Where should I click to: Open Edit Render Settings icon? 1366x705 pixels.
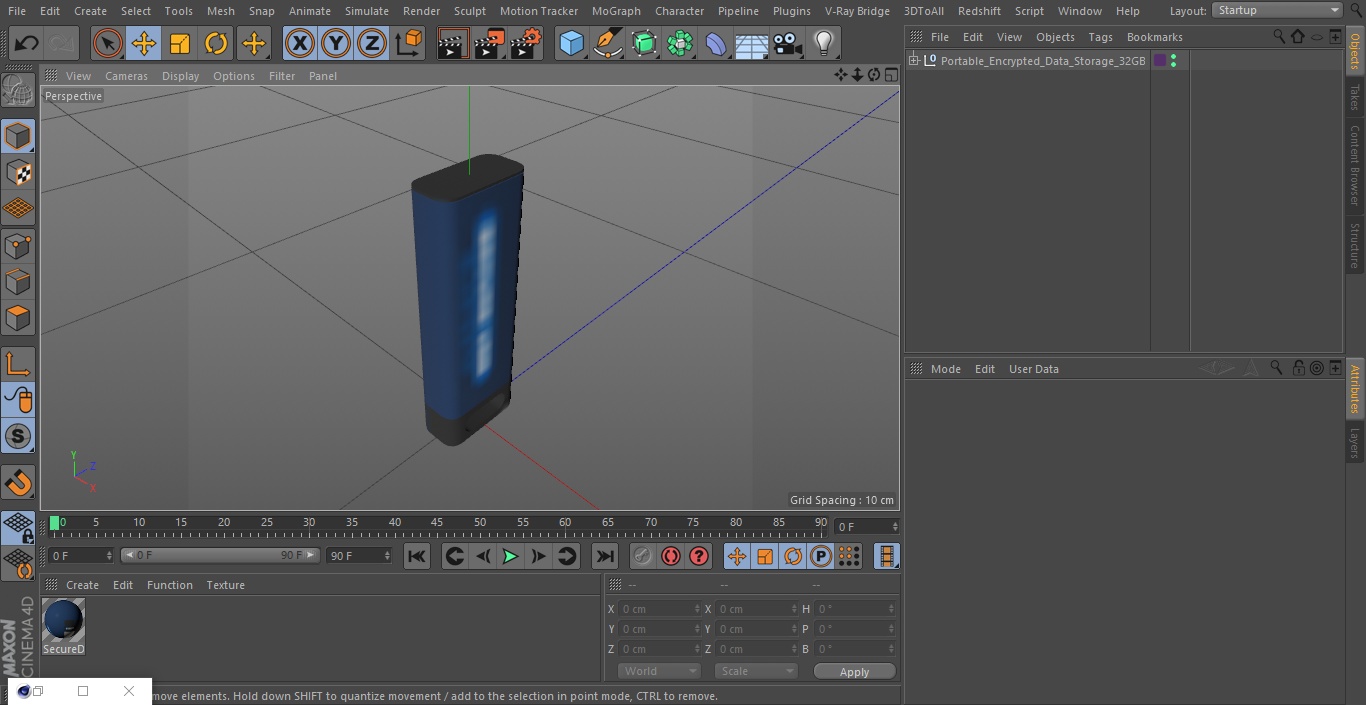coord(526,43)
